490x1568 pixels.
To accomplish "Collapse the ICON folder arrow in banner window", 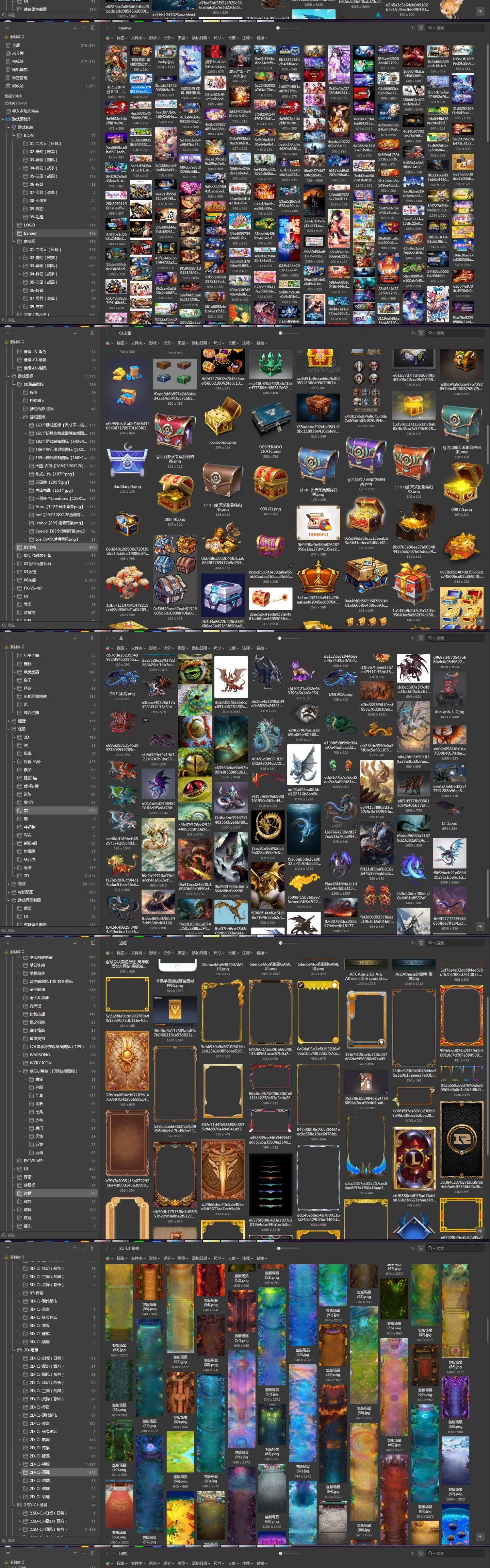I will (x=15, y=136).
